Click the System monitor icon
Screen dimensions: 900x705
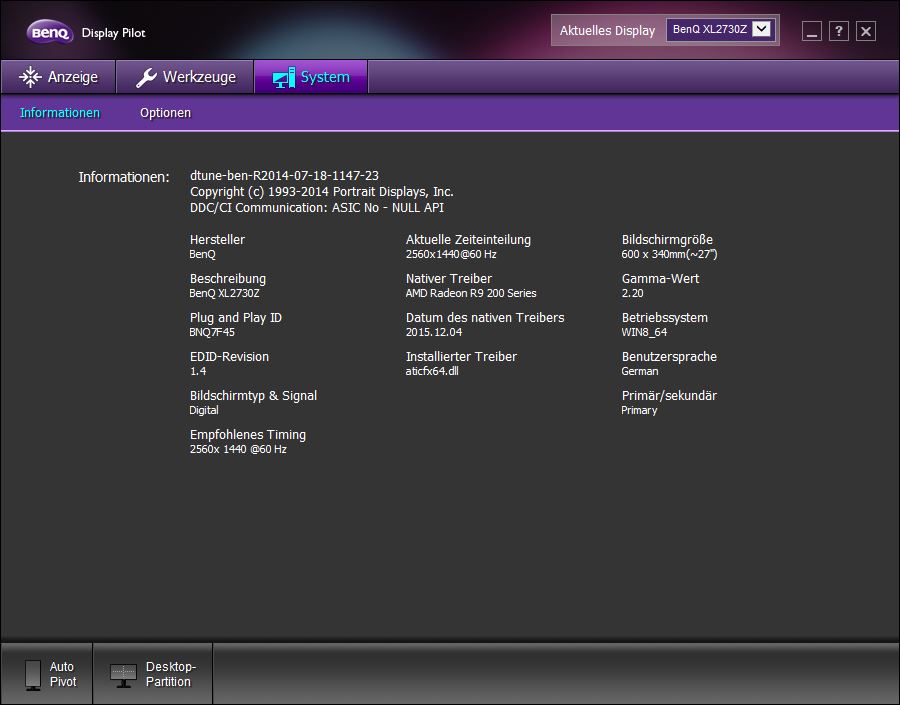(x=284, y=78)
